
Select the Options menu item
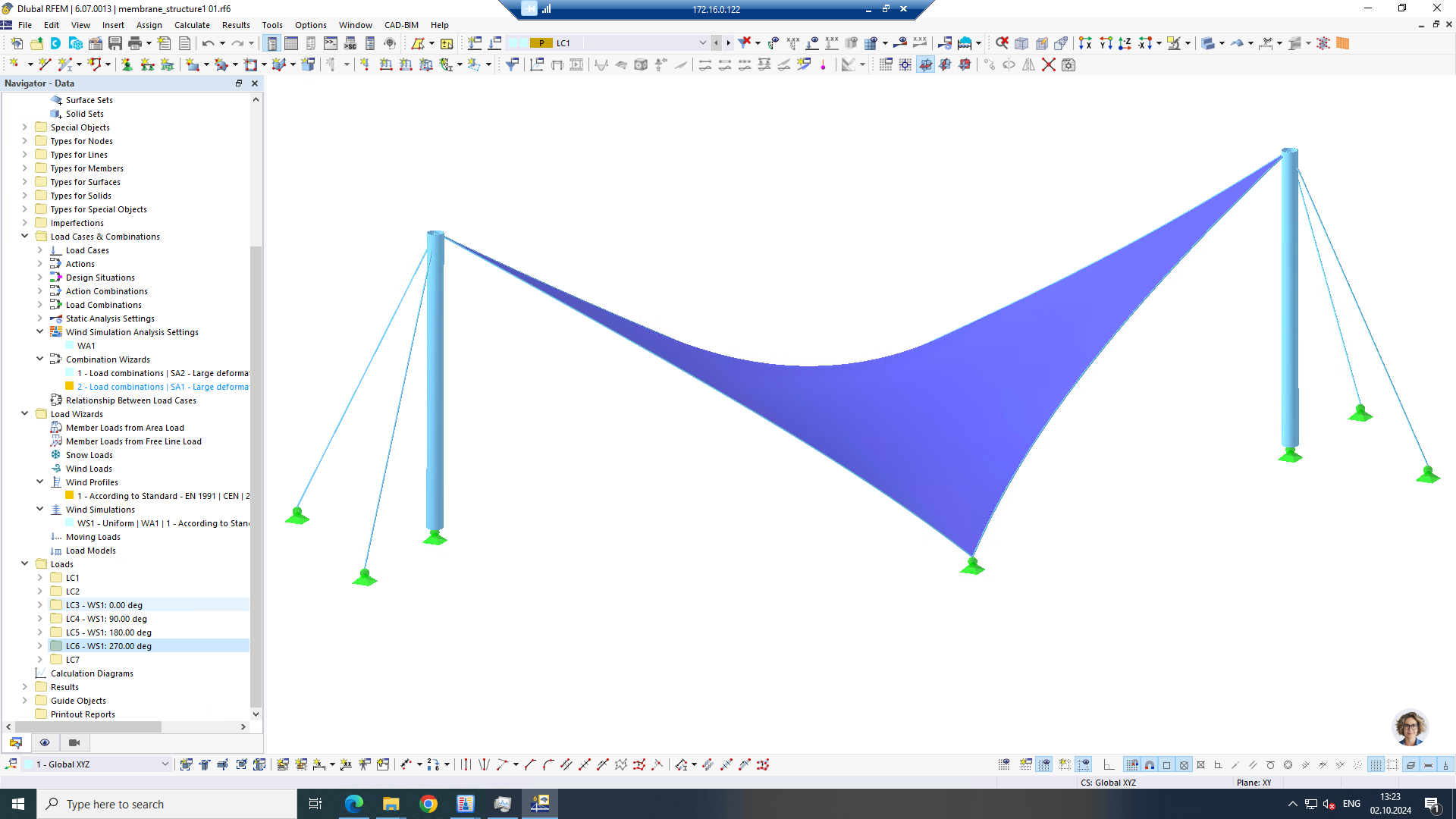(x=310, y=24)
